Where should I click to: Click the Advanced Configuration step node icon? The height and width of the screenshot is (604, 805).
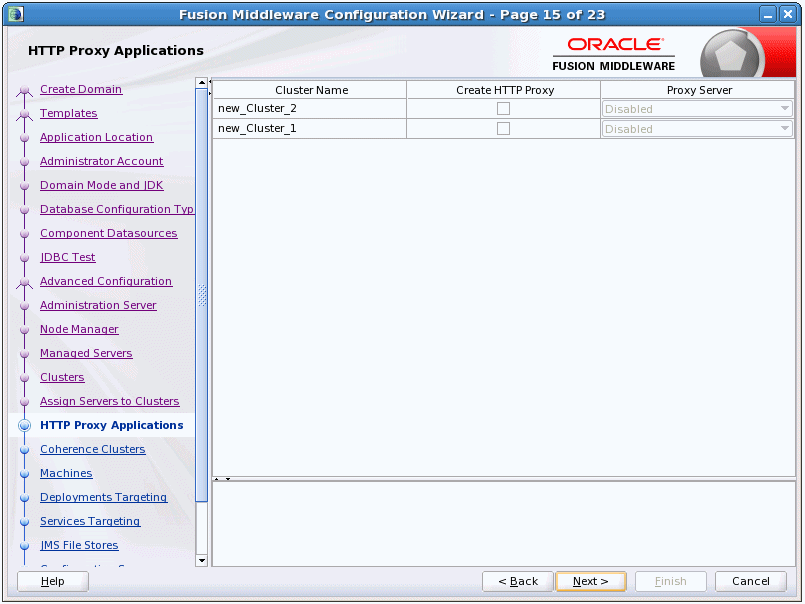(x=25, y=283)
